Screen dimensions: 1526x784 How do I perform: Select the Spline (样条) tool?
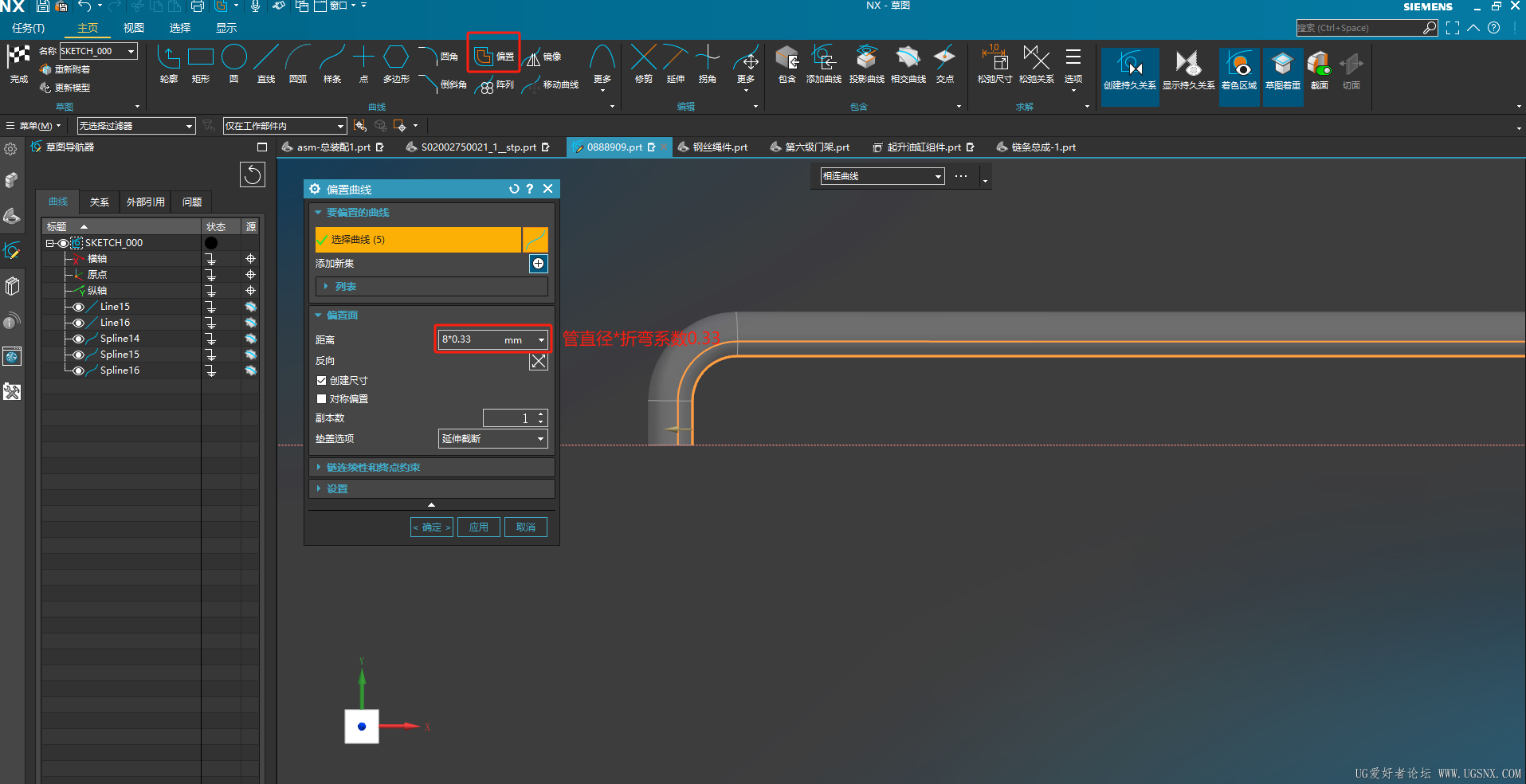coord(331,65)
